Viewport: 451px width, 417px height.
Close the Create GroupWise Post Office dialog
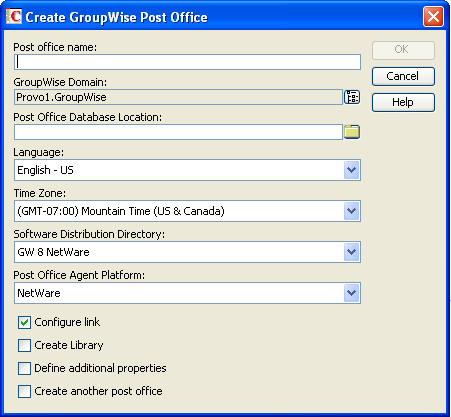(x=433, y=16)
